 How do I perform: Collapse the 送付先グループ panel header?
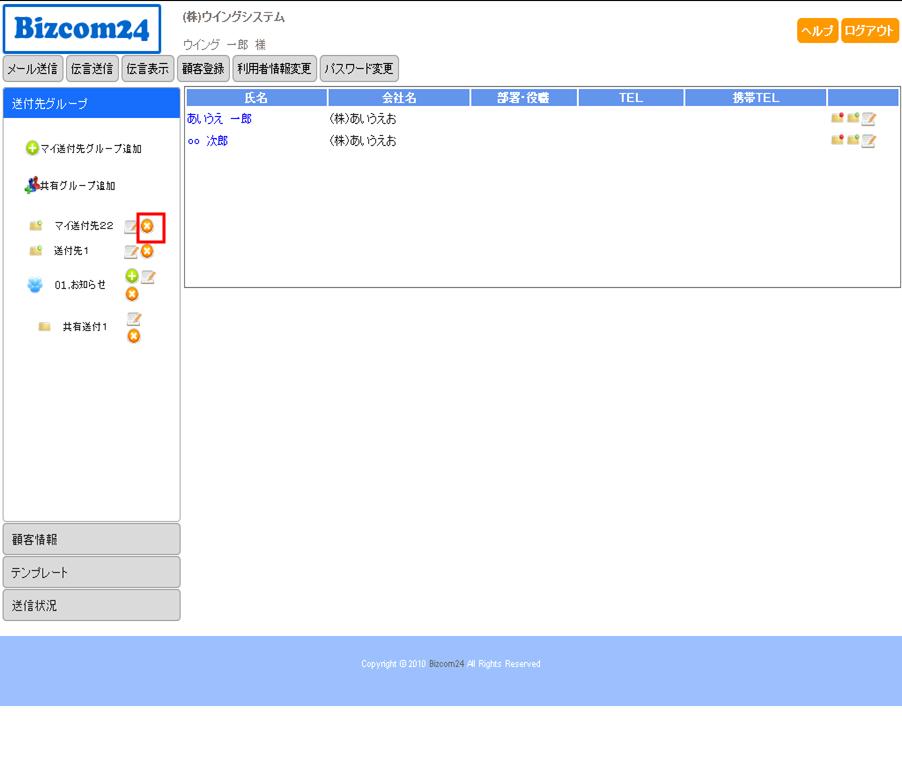pos(91,104)
